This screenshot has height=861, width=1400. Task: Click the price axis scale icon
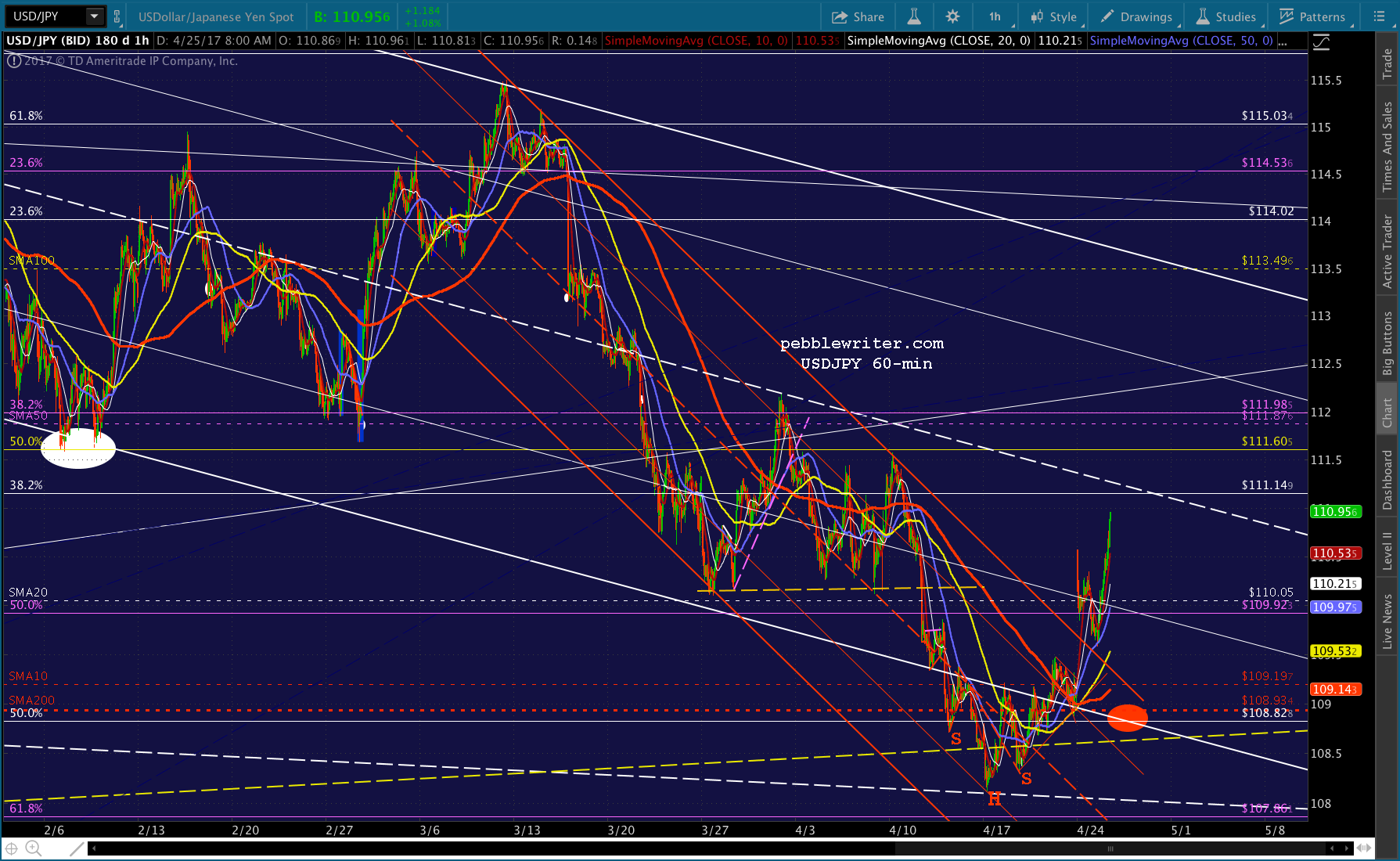click(1321, 42)
